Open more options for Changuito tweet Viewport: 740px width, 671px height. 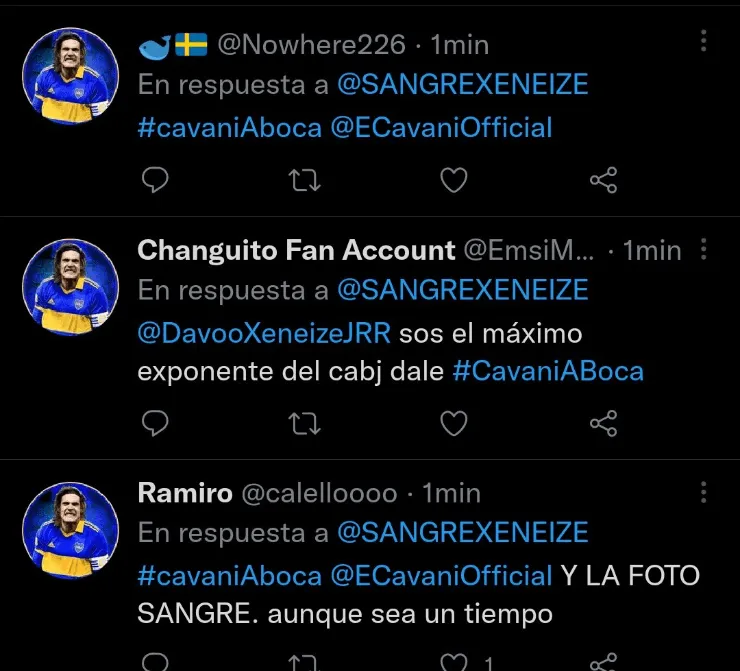(704, 248)
